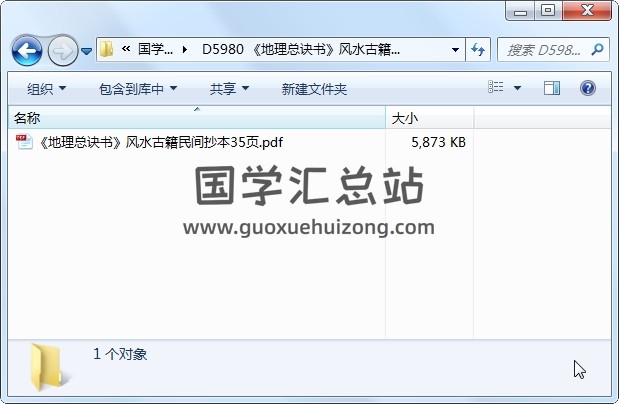
Task: Refresh the folder using the address bar arrows icon
Action: click(478, 50)
